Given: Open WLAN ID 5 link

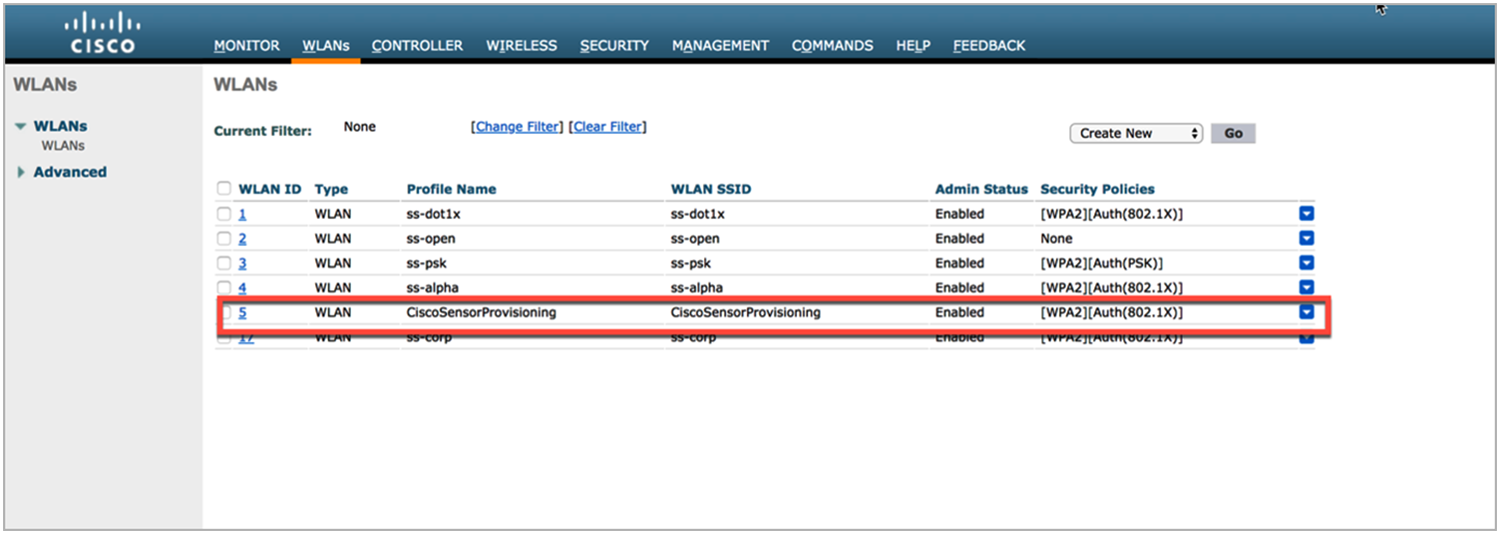Looking at the screenshot, I should pyautogui.click(x=242, y=312).
